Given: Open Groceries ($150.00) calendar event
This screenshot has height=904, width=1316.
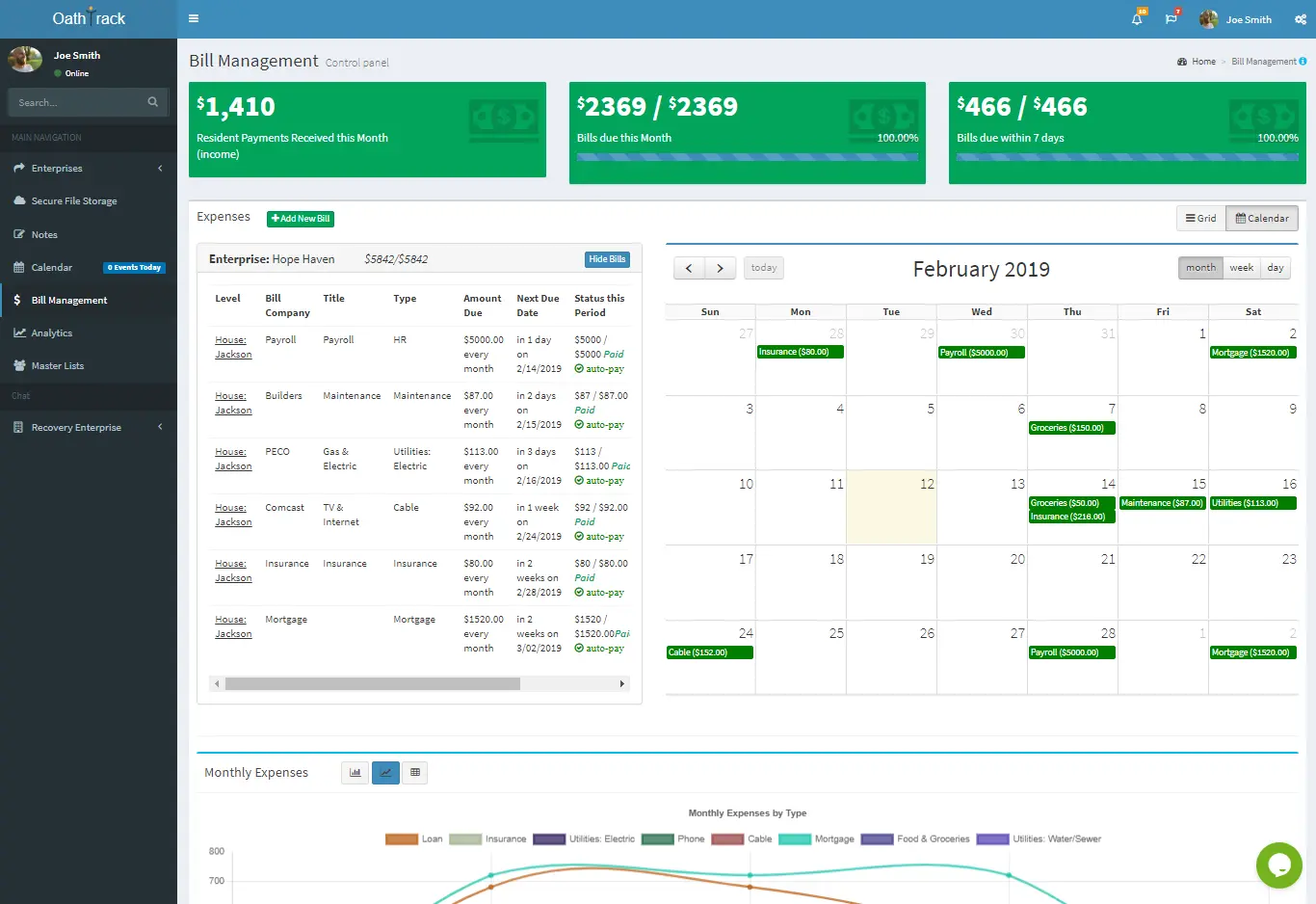Looking at the screenshot, I should coord(1072,428).
